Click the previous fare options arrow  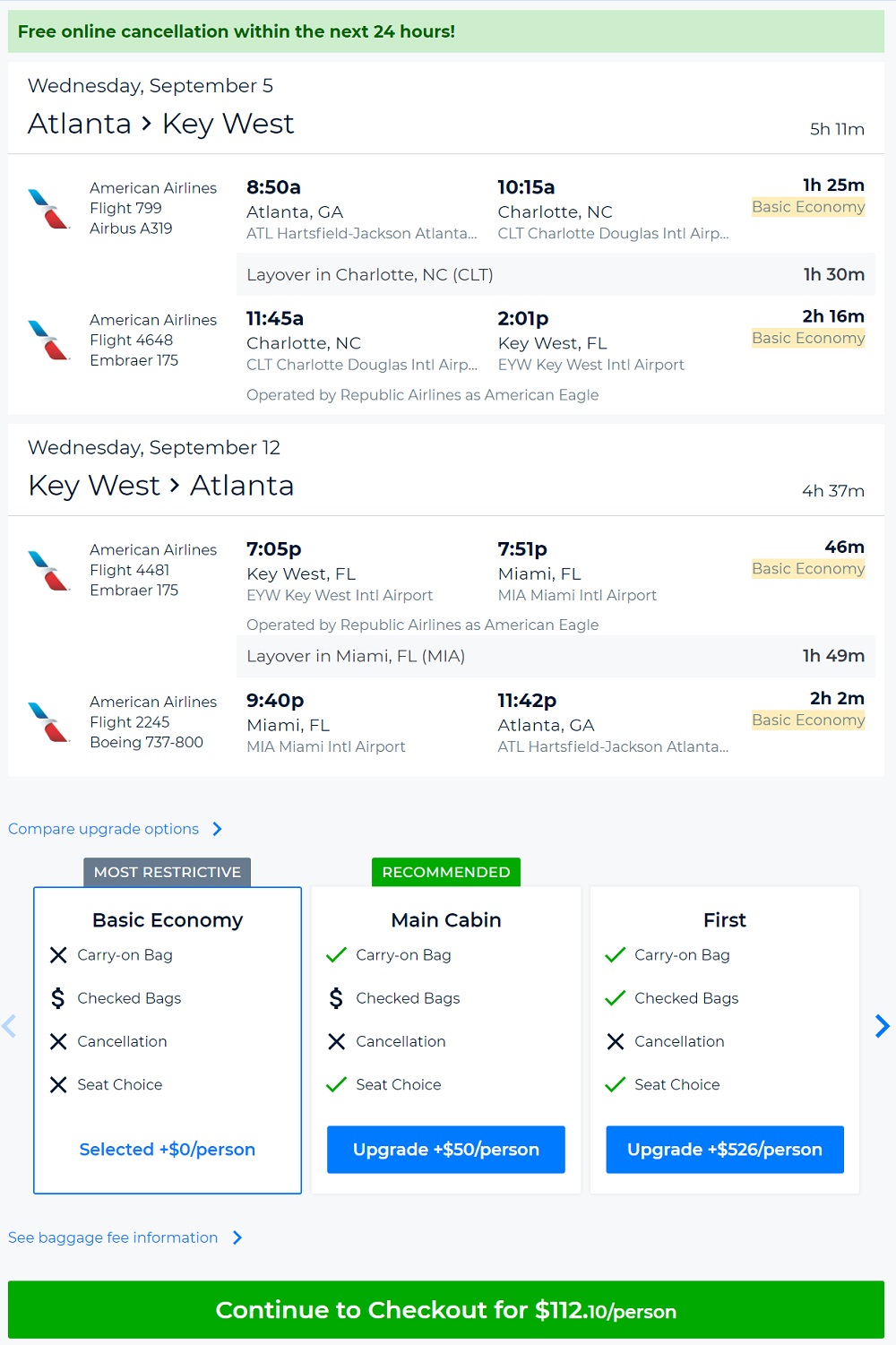[x=10, y=1026]
